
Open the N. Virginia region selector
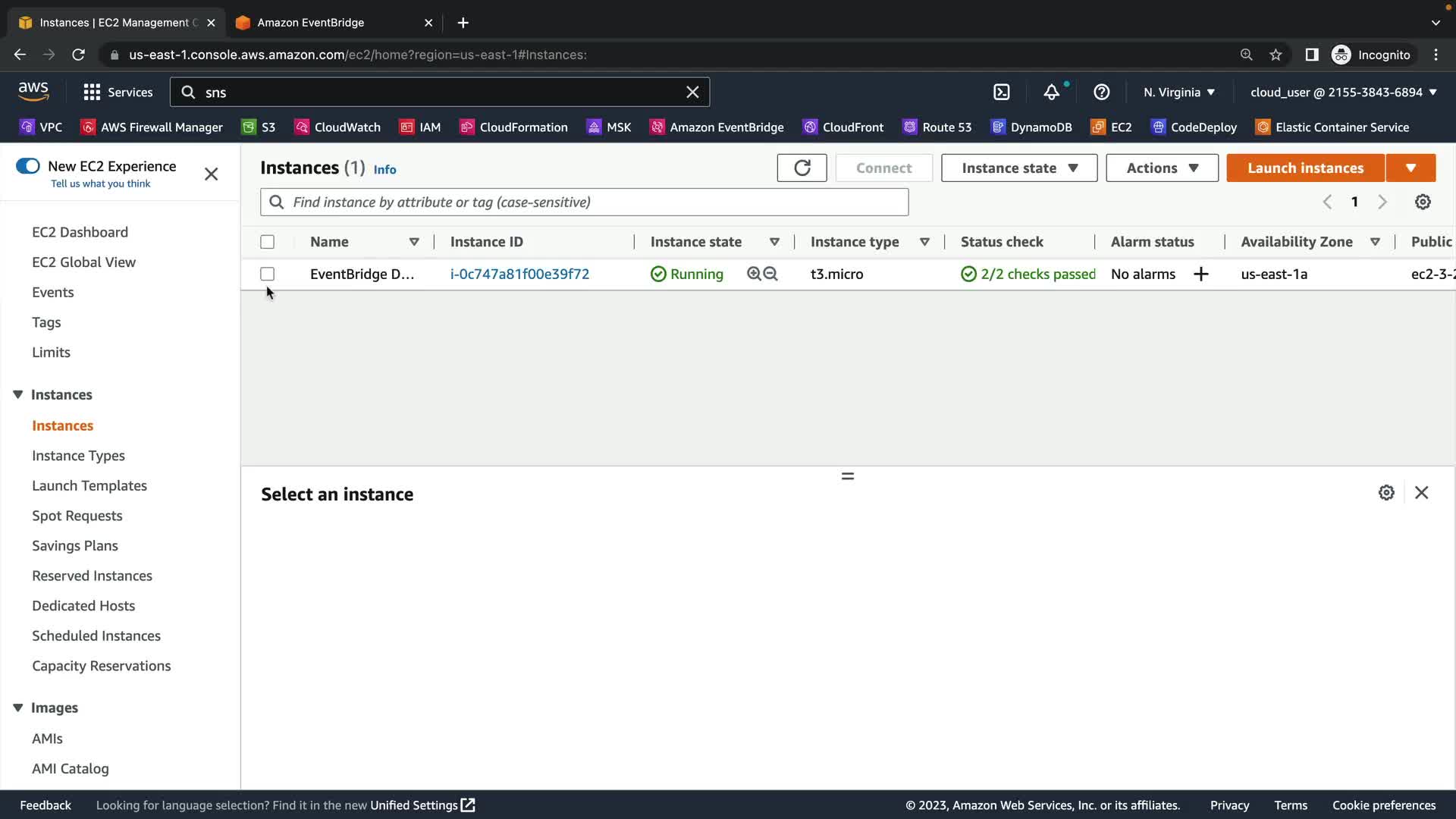[1178, 93]
